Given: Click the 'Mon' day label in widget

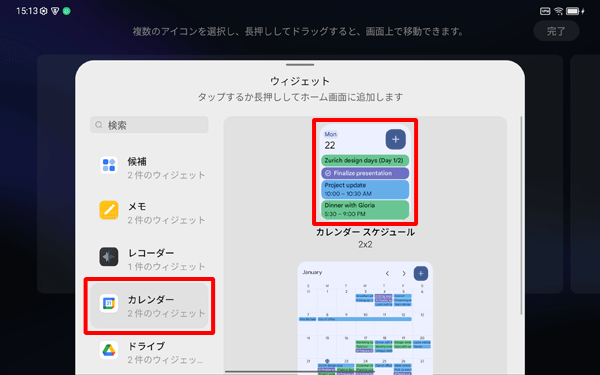Looking at the screenshot, I should 330,134.
